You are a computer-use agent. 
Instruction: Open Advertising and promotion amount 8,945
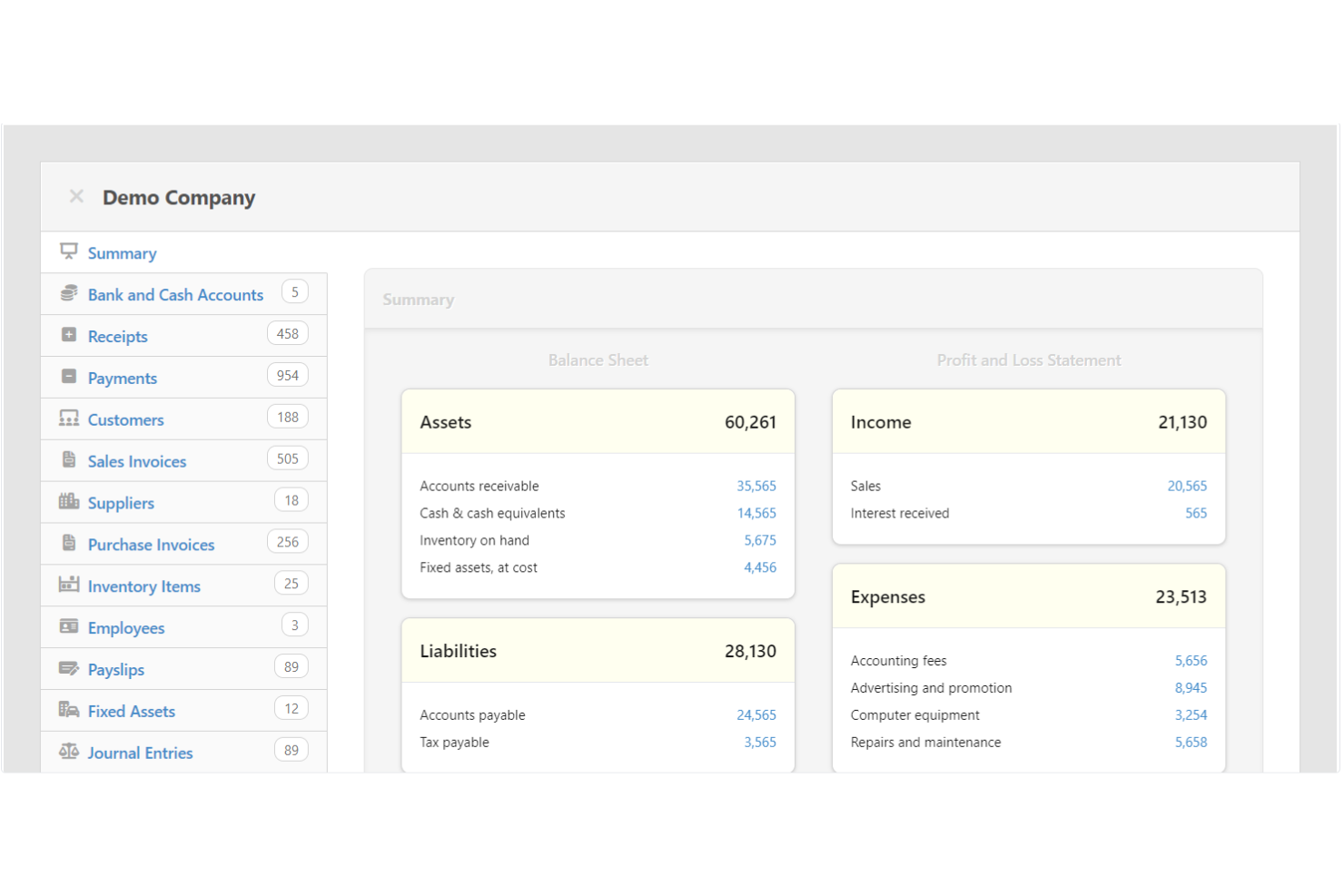tap(1191, 689)
